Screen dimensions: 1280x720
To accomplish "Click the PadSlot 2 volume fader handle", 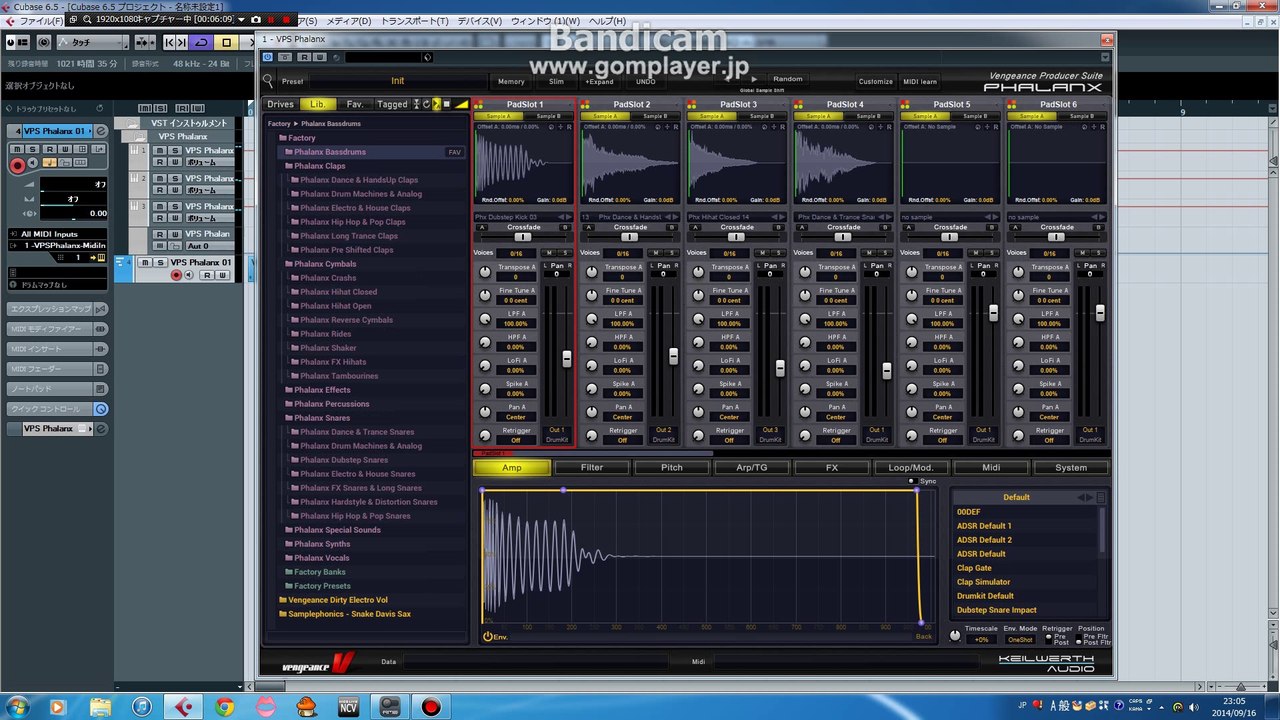I will (673, 356).
